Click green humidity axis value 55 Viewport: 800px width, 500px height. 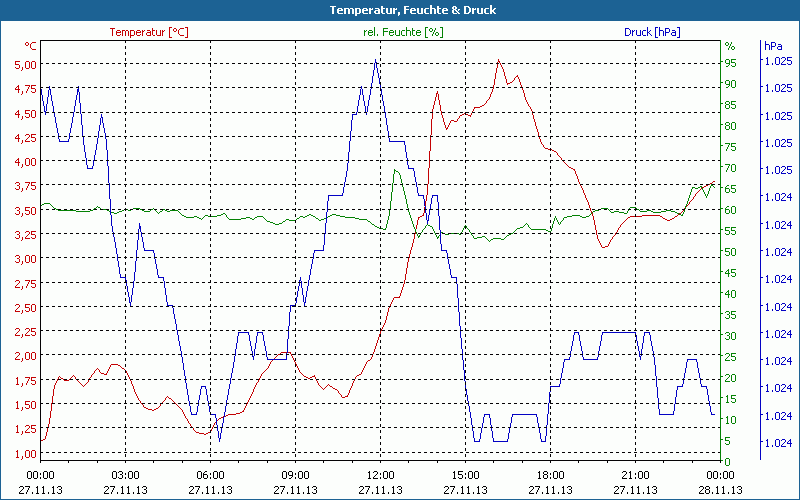731,231
